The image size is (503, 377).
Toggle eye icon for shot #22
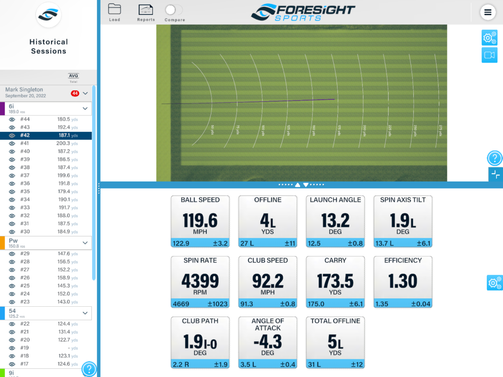click(12, 324)
